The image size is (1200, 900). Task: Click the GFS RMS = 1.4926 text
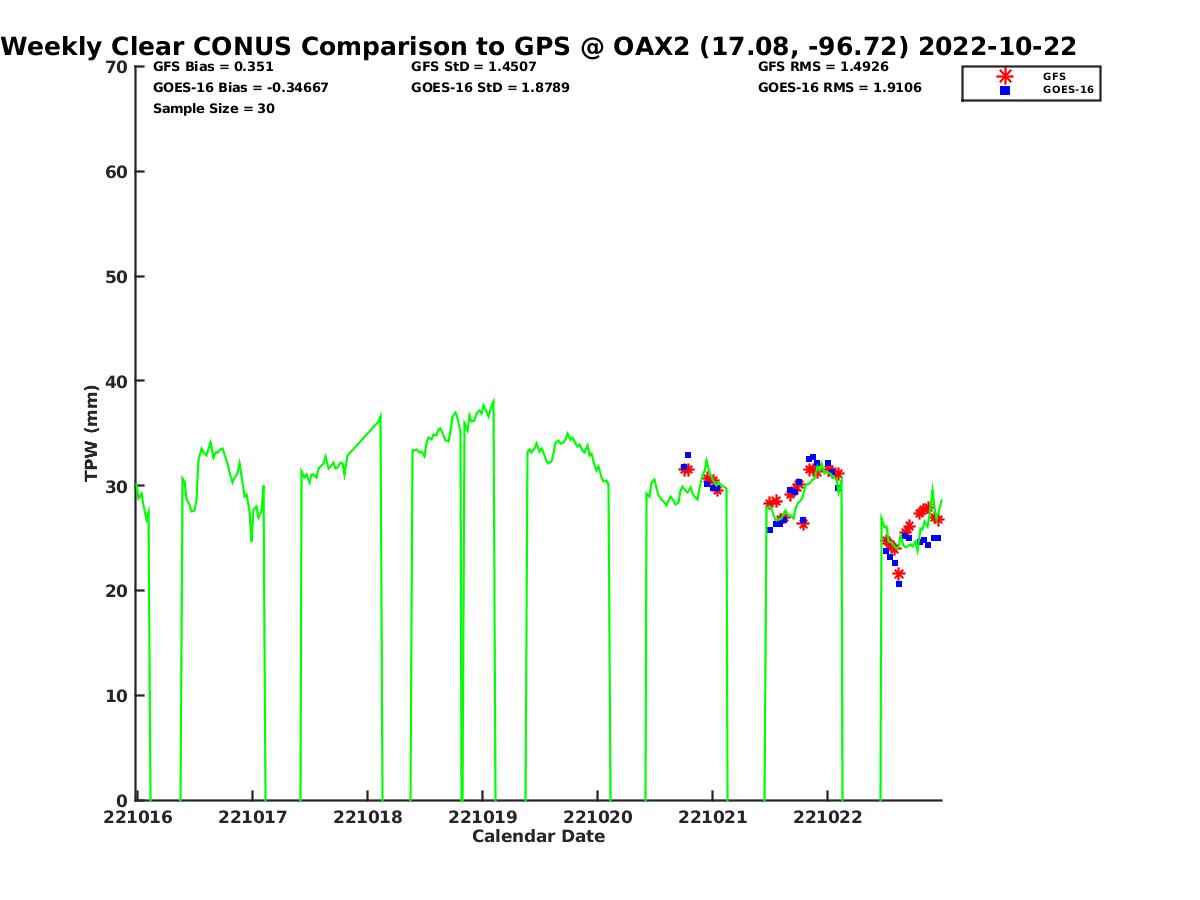click(x=823, y=67)
